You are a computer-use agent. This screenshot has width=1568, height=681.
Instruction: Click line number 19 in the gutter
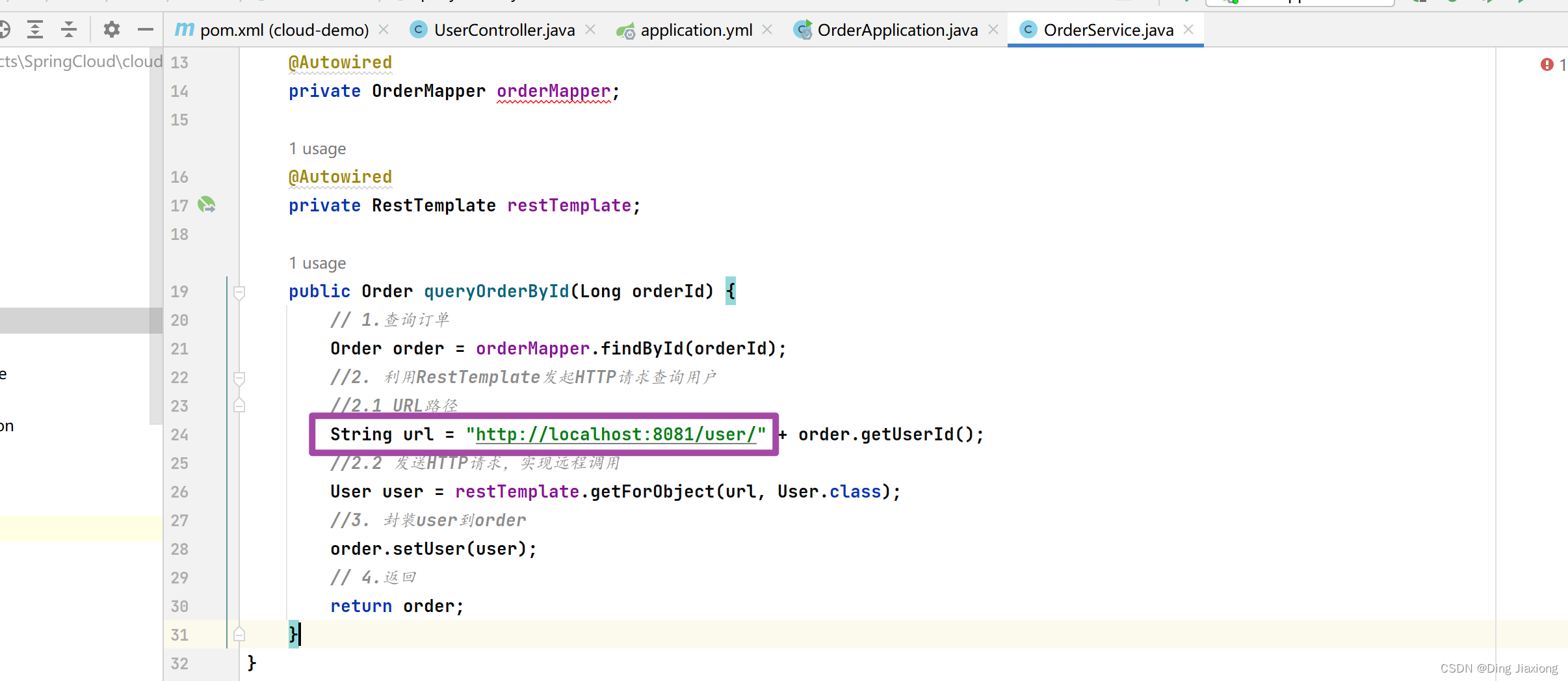pyautogui.click(x=179, y=291)
